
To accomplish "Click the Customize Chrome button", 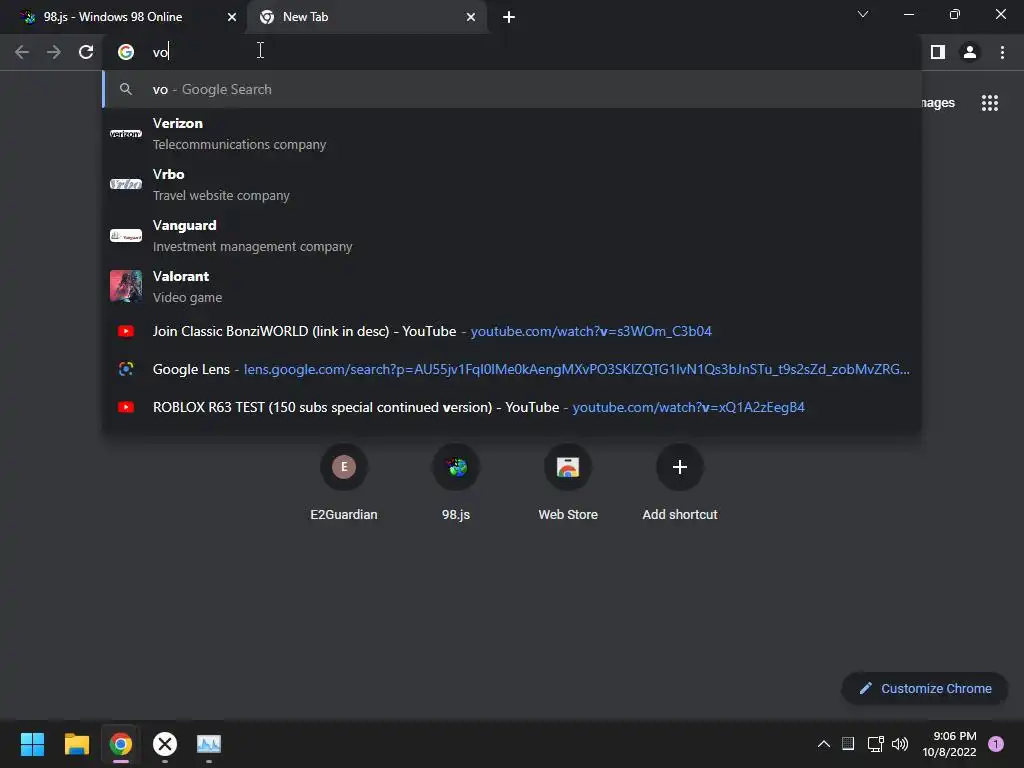I will 925,688.
